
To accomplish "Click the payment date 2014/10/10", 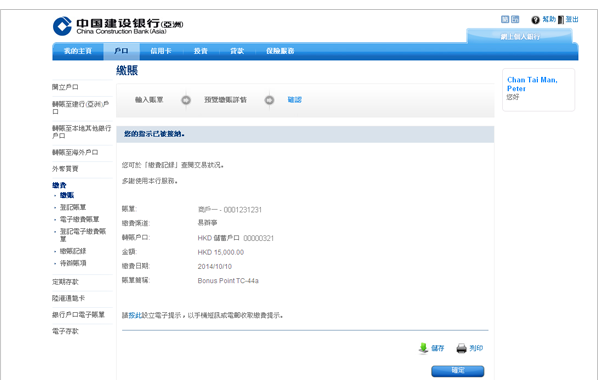I will coord(214,267).
